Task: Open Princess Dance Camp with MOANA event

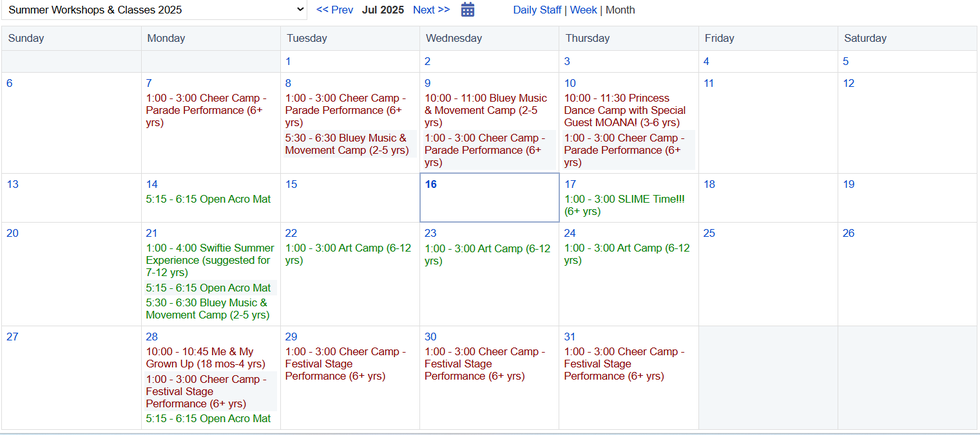Action: (x=626, y=111)
